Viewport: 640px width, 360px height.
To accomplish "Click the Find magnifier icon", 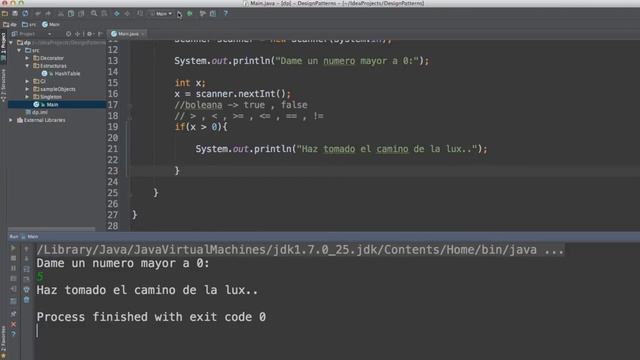I will [x=94, y=13].
